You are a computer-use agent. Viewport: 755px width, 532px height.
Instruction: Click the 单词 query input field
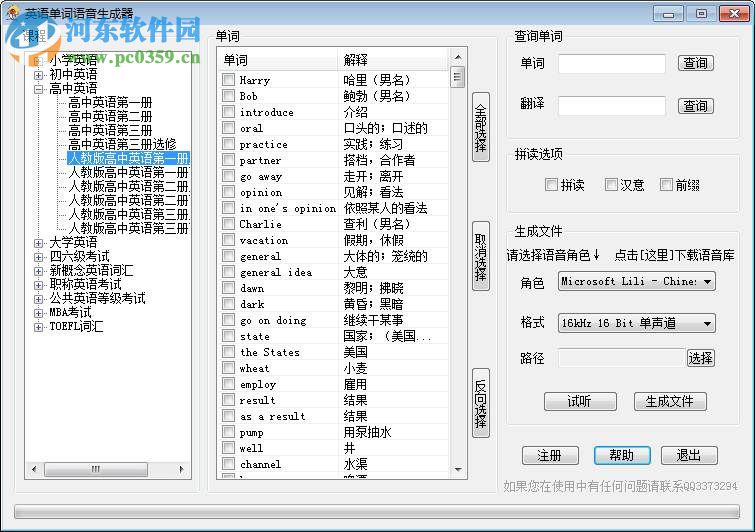[x=612, y=63]
